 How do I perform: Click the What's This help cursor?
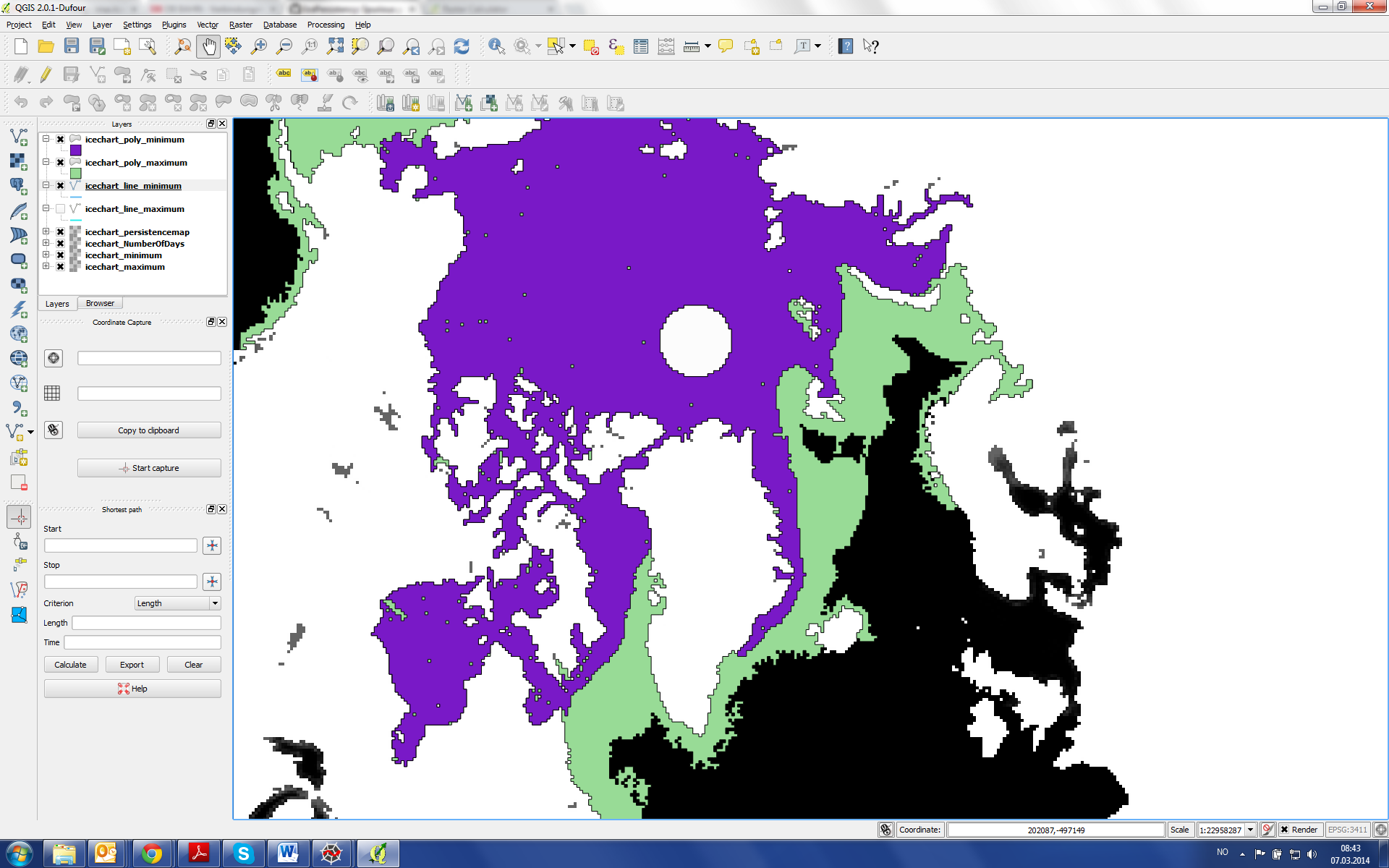click(x=871, y=46)
